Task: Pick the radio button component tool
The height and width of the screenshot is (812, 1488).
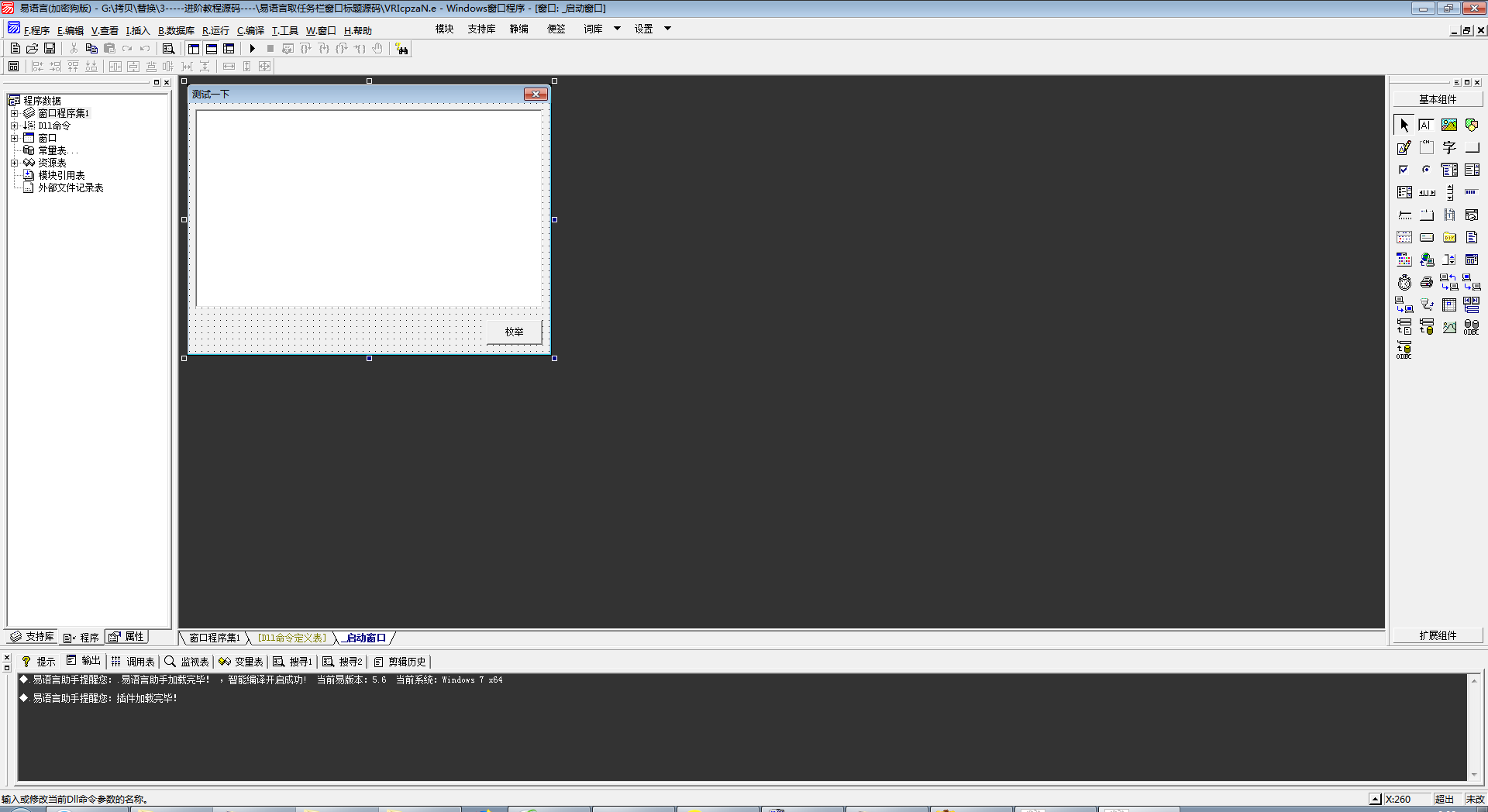Action: (1427, 170)
